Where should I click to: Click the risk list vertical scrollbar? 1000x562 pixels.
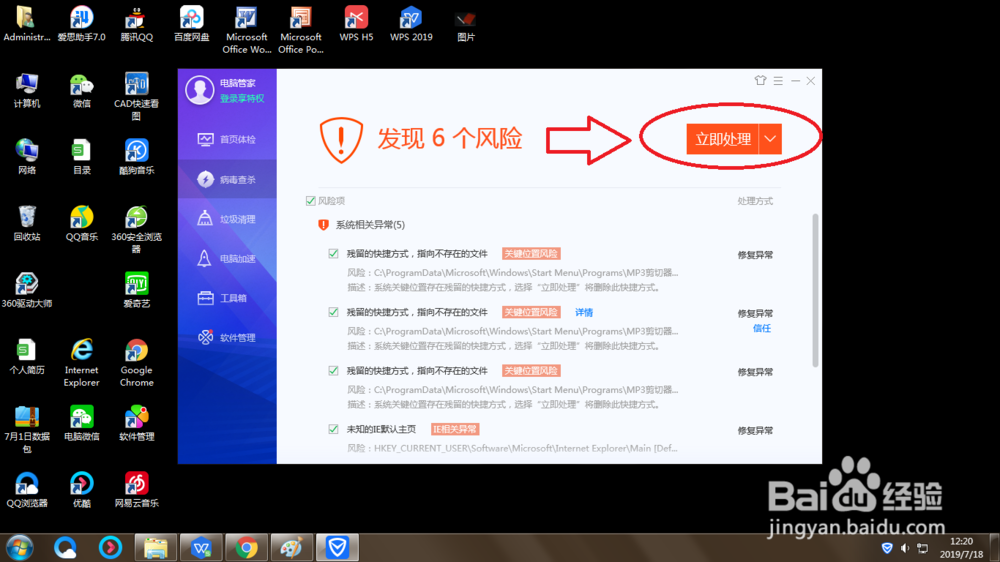click(815, 290)
